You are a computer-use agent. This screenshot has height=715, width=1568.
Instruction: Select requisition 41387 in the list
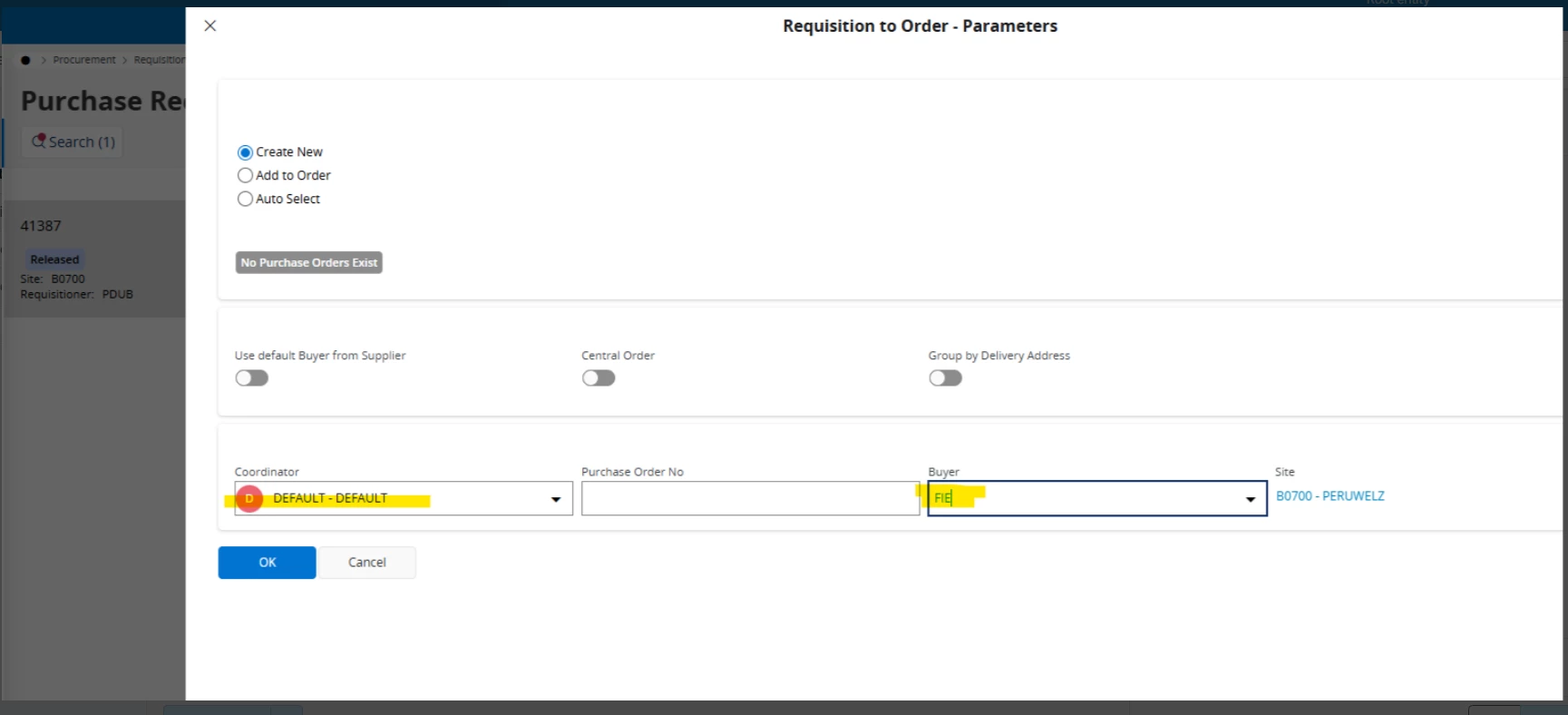[94, 259]
